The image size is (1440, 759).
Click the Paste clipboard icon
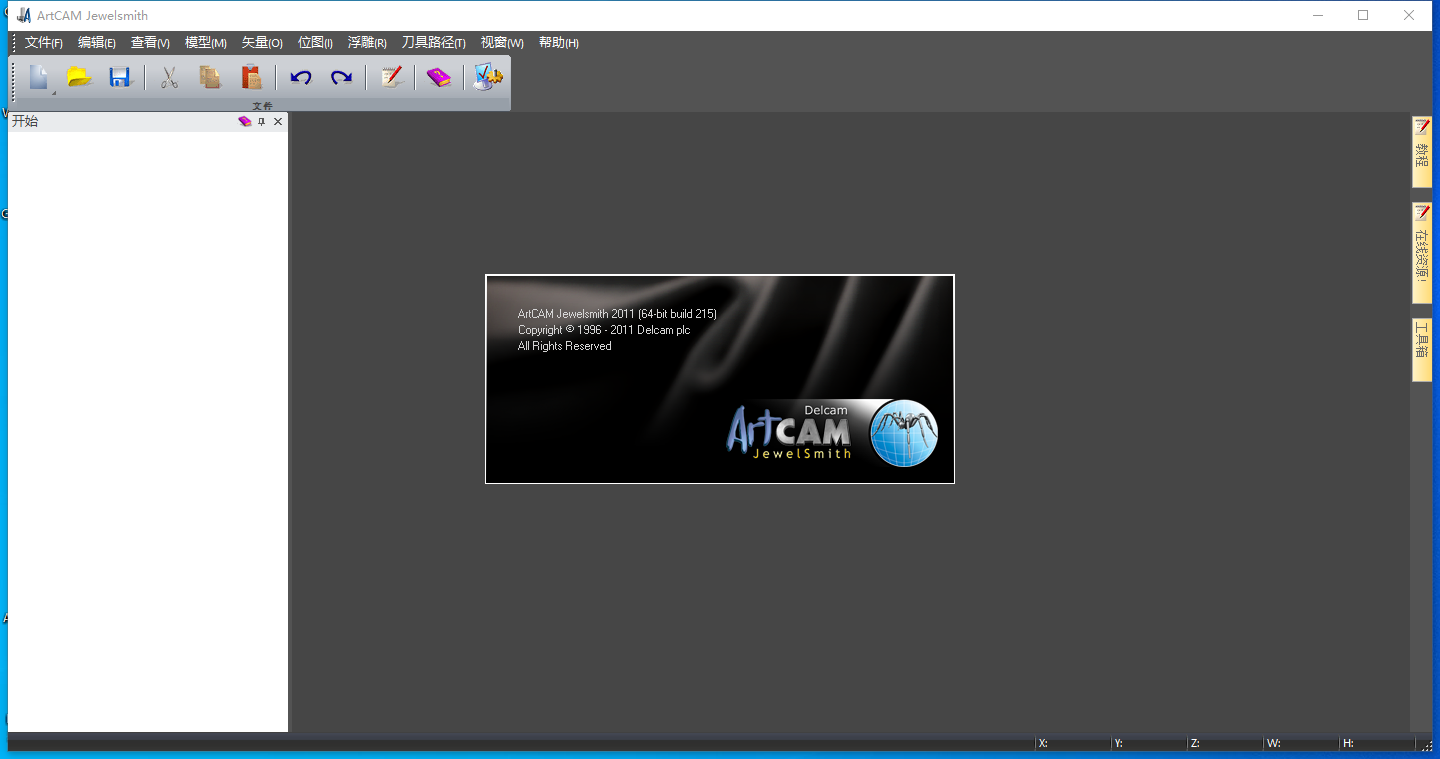(x=251, y=77)
